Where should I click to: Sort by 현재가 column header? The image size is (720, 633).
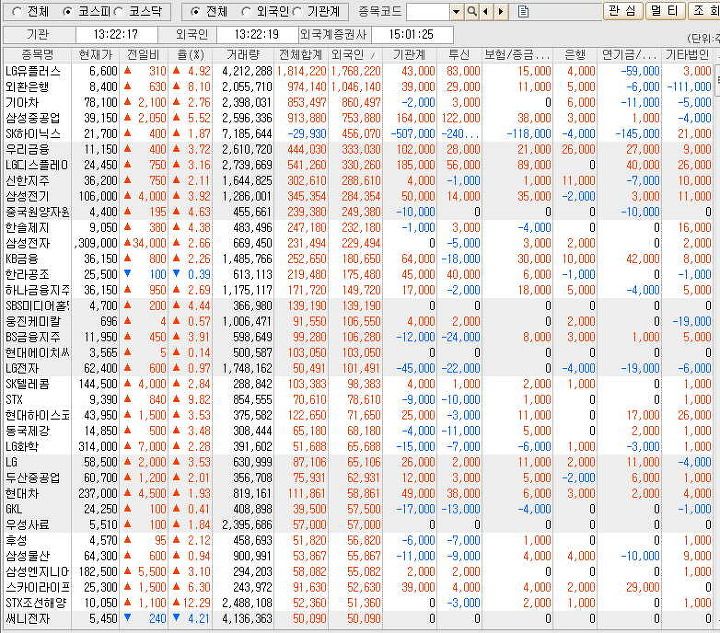point(96,55)
